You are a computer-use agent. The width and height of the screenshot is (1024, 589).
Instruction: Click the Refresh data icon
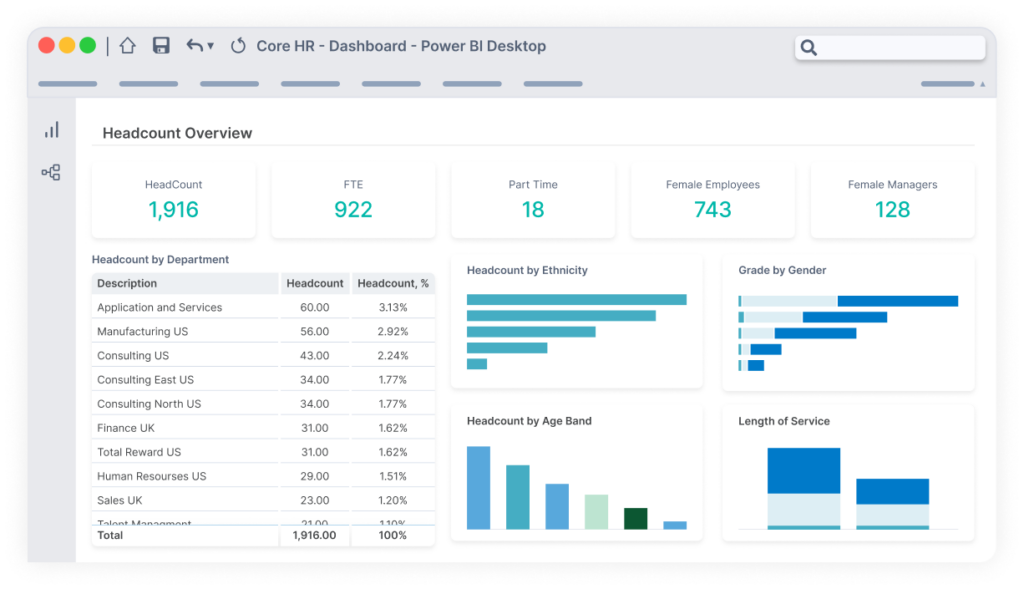[x=239, y=45]
